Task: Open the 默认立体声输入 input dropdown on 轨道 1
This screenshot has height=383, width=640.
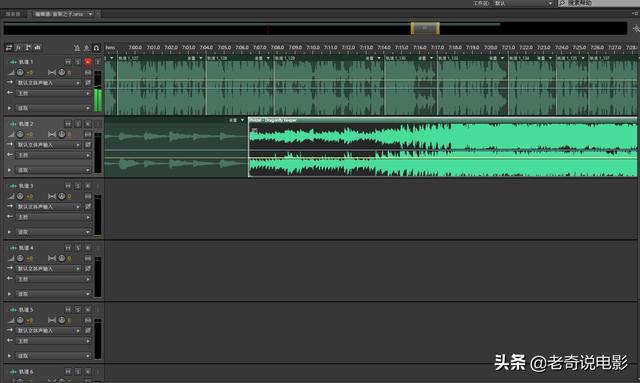Action: click(x=49, y=83)
